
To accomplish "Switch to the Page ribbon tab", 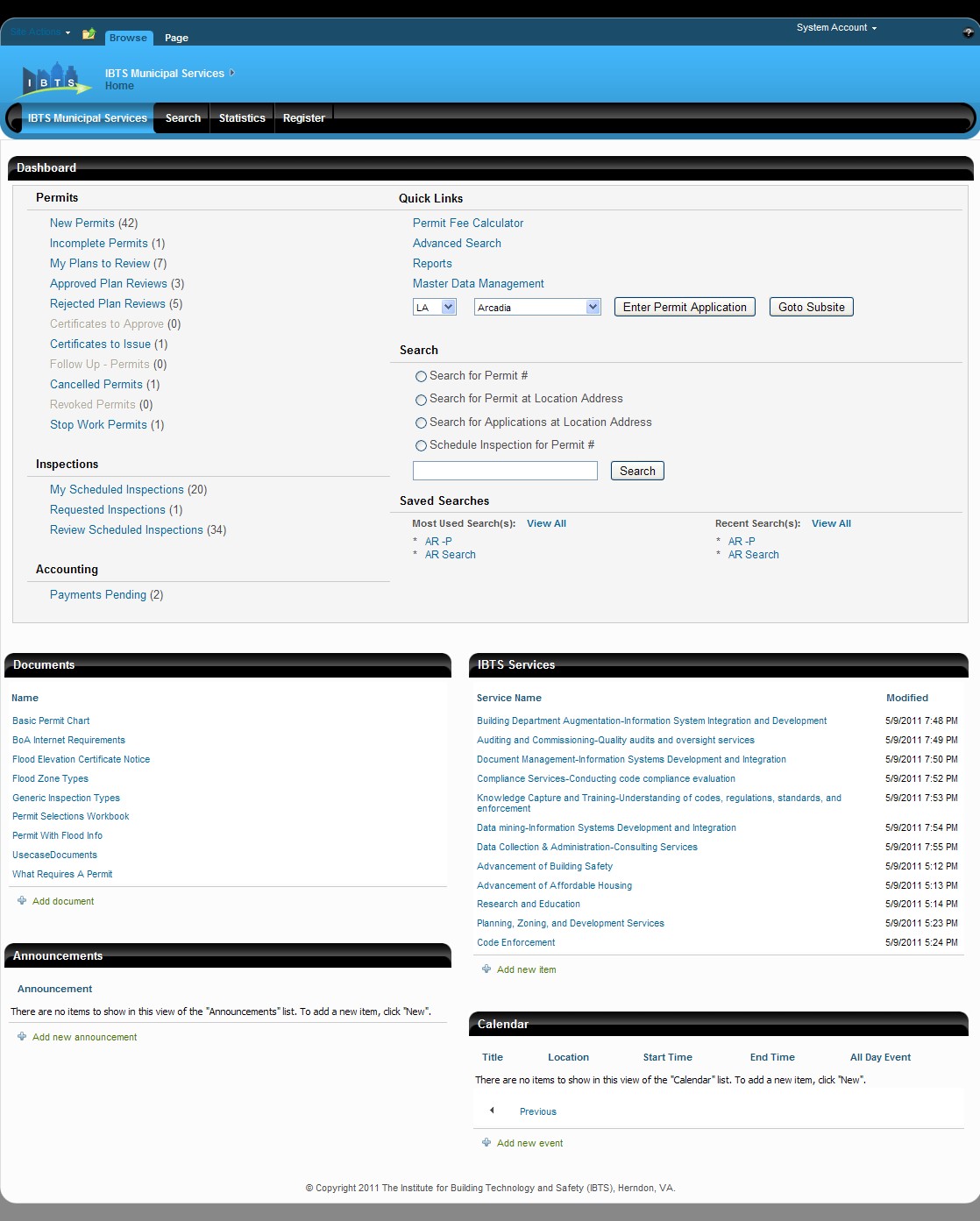I will click(176, 38).
